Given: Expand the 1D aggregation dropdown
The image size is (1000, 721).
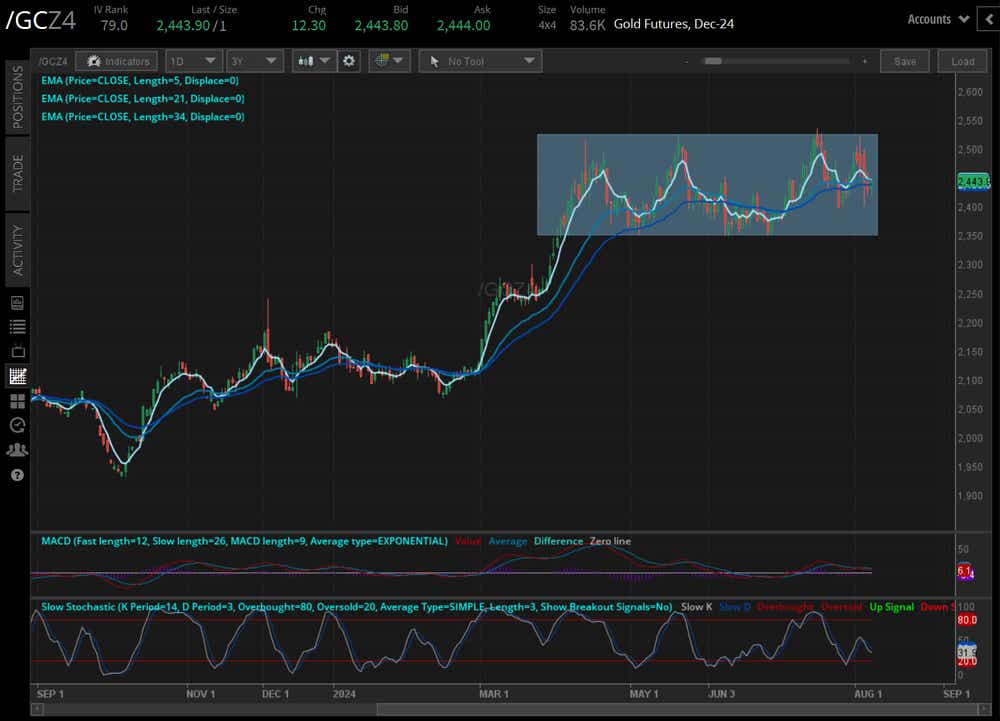Looking at the screenshot, I should point(193,61).
